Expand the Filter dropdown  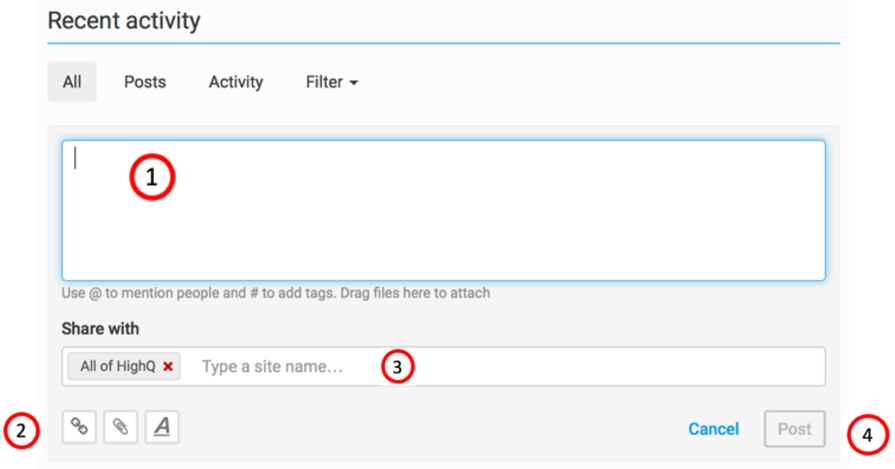pos(331,82)
